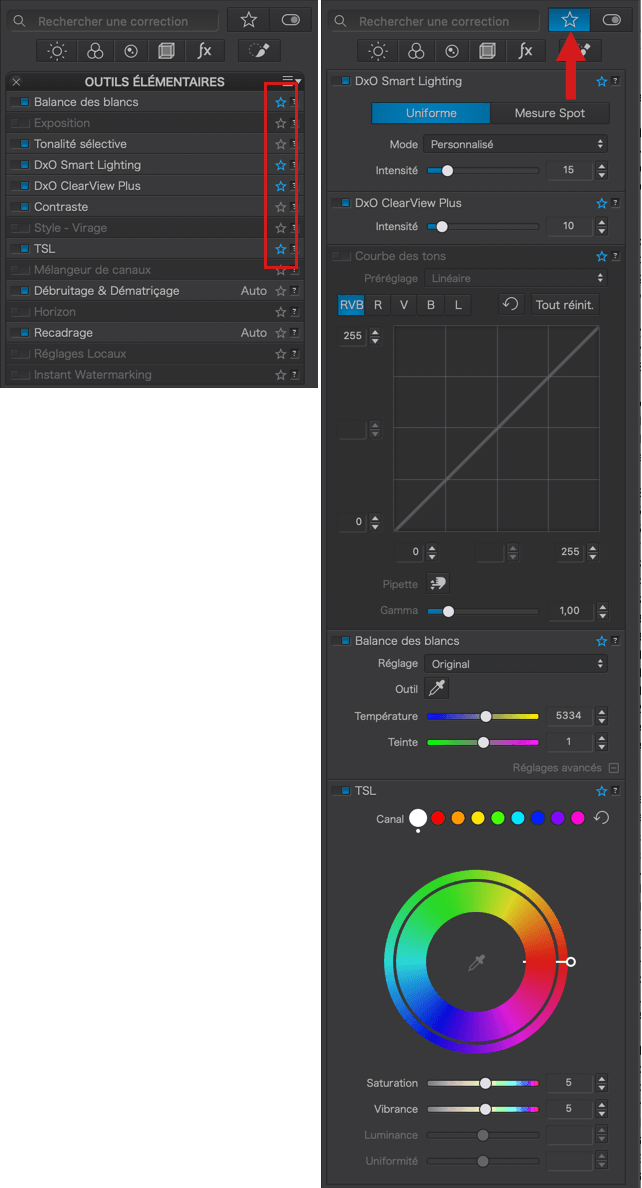Select the red TSL channel swatch
Image resolution: width=642 pixels, height=1188 pixels.
(x=438, y=818)
